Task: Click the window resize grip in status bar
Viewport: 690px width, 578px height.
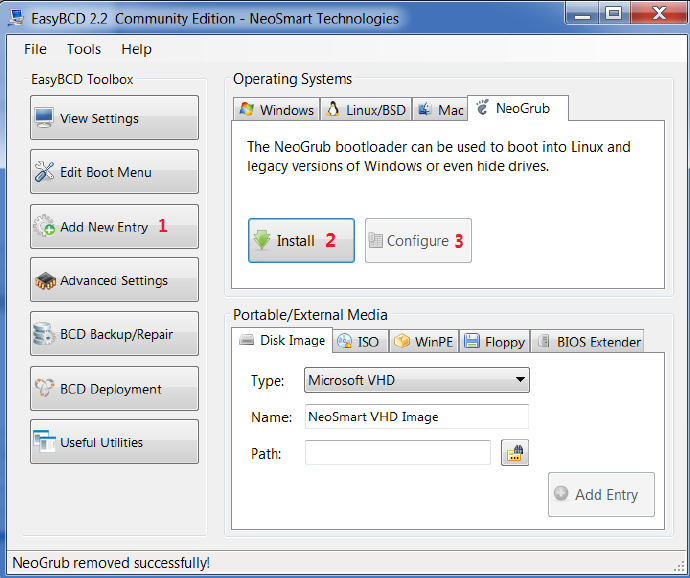Action: (679, 567)
